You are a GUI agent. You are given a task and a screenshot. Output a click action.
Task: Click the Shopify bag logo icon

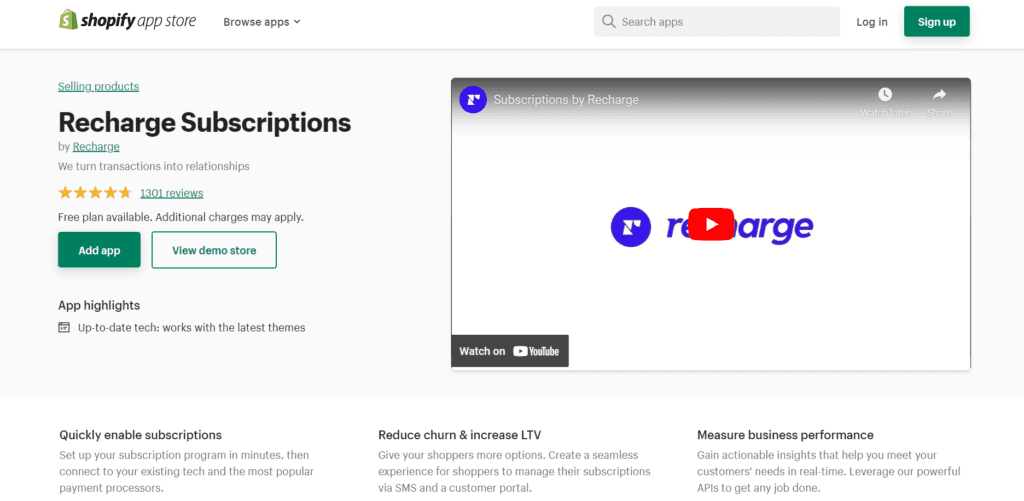[68, 20]
